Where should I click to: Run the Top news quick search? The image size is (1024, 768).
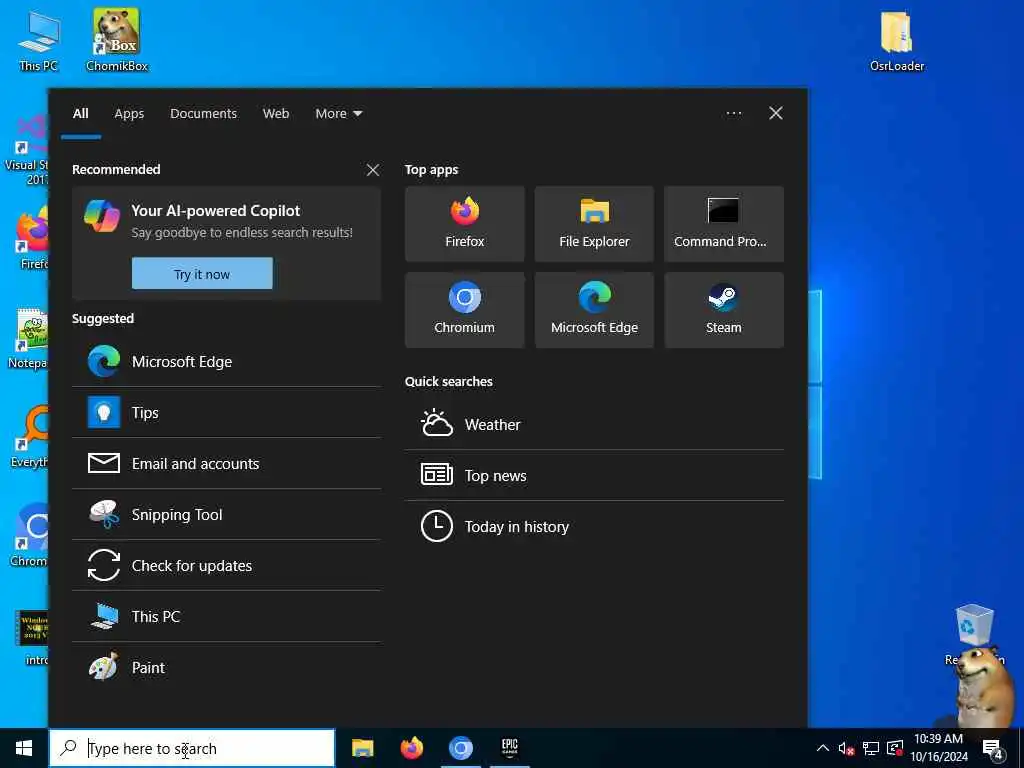tap(594, 475)
